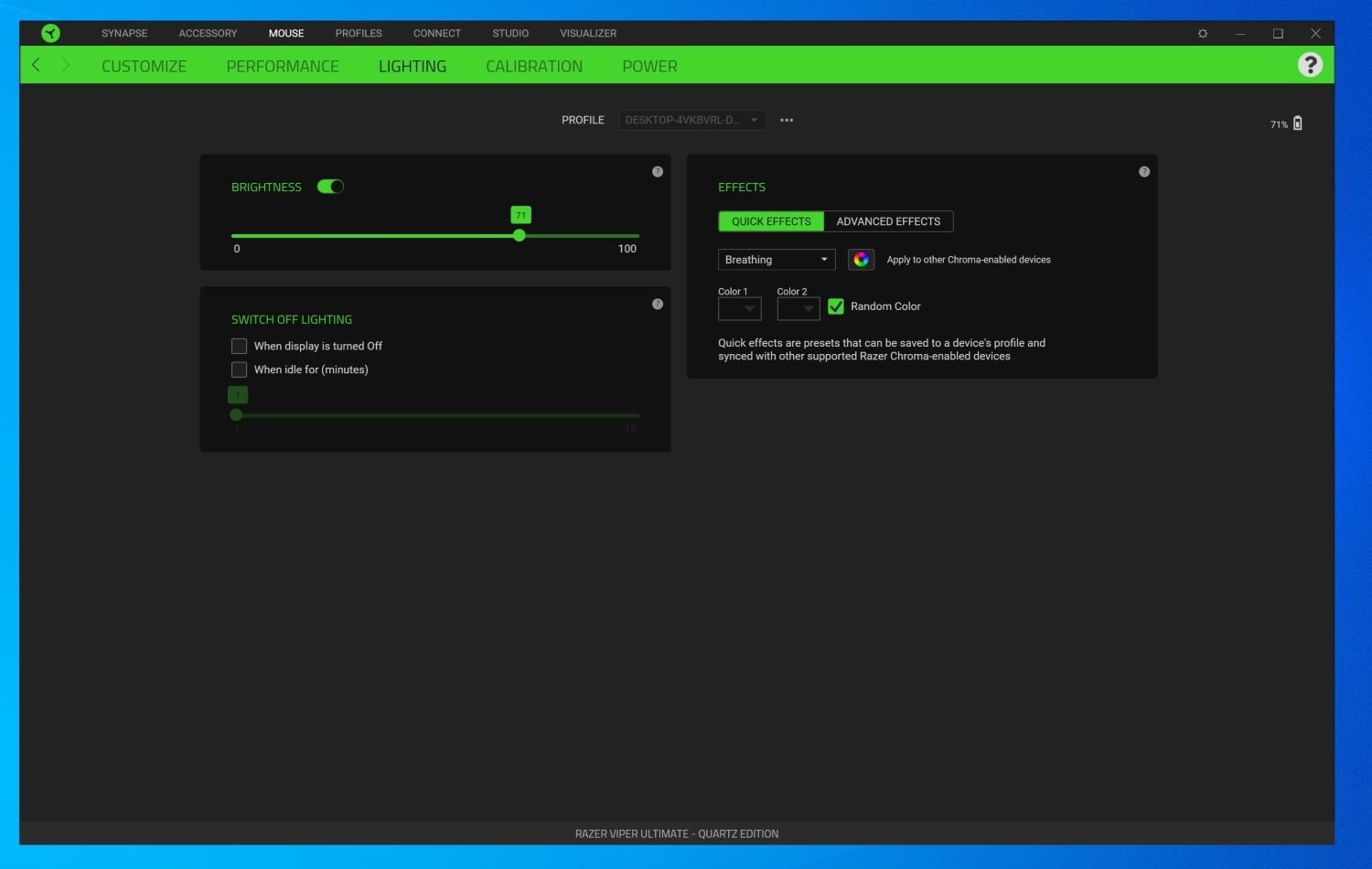Image resolution: width=1372 pixels, height=869 pixels.
Task: Switch to ADVANCED EFFECTS
Action: coord(888,221)
